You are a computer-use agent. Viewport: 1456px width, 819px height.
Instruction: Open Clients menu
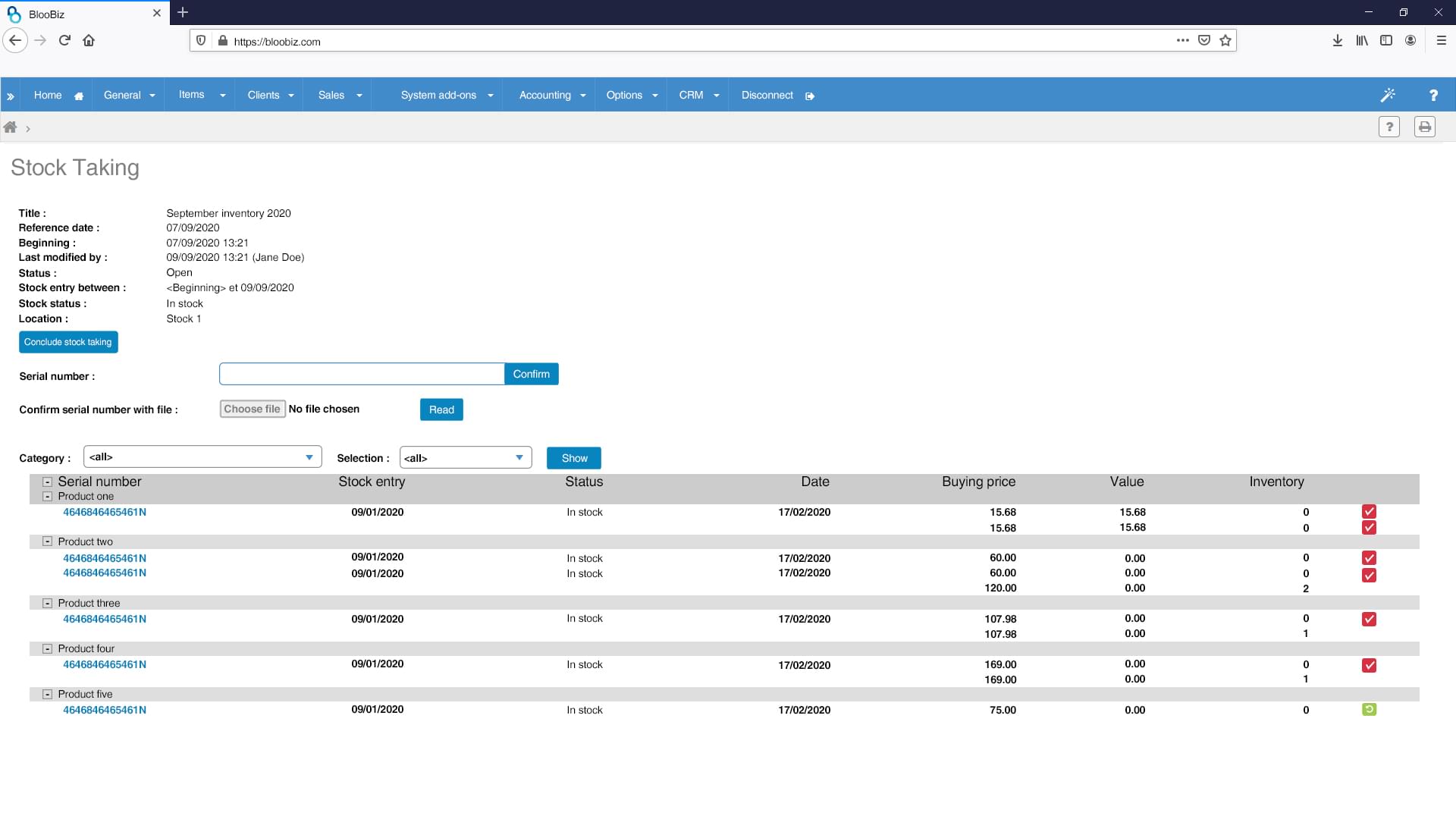(270, 96)
